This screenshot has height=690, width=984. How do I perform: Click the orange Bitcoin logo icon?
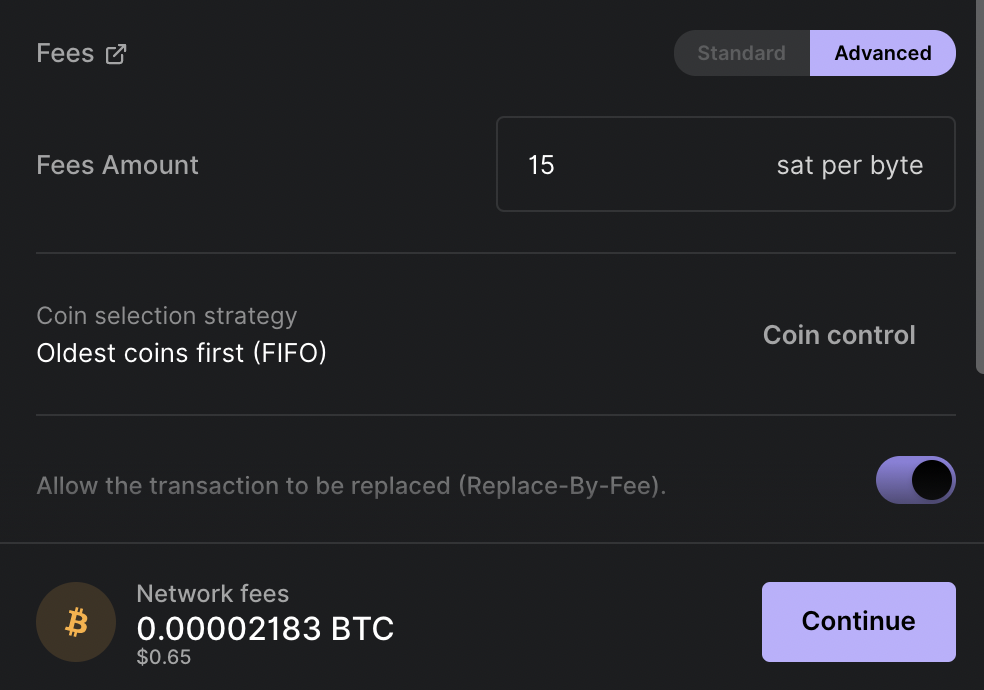pyautogui.click(x=76, y=622)
